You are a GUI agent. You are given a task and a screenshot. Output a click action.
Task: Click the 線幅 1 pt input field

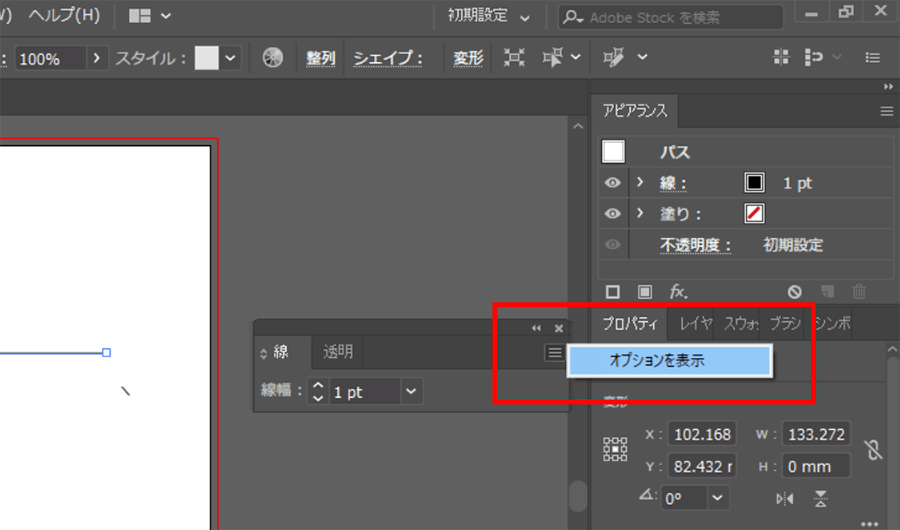pos(364,392)
